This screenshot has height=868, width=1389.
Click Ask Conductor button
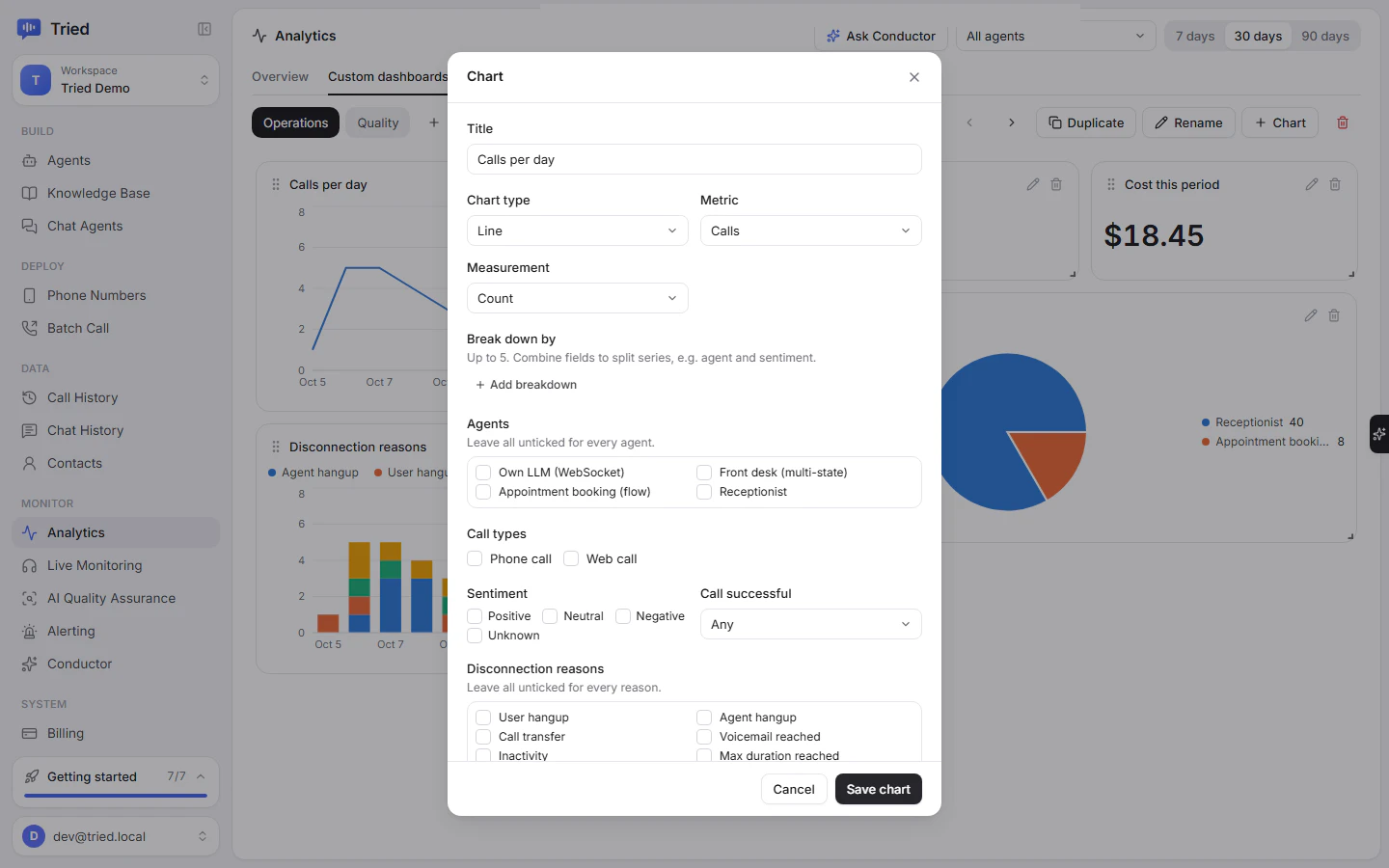tap(881, 36)
